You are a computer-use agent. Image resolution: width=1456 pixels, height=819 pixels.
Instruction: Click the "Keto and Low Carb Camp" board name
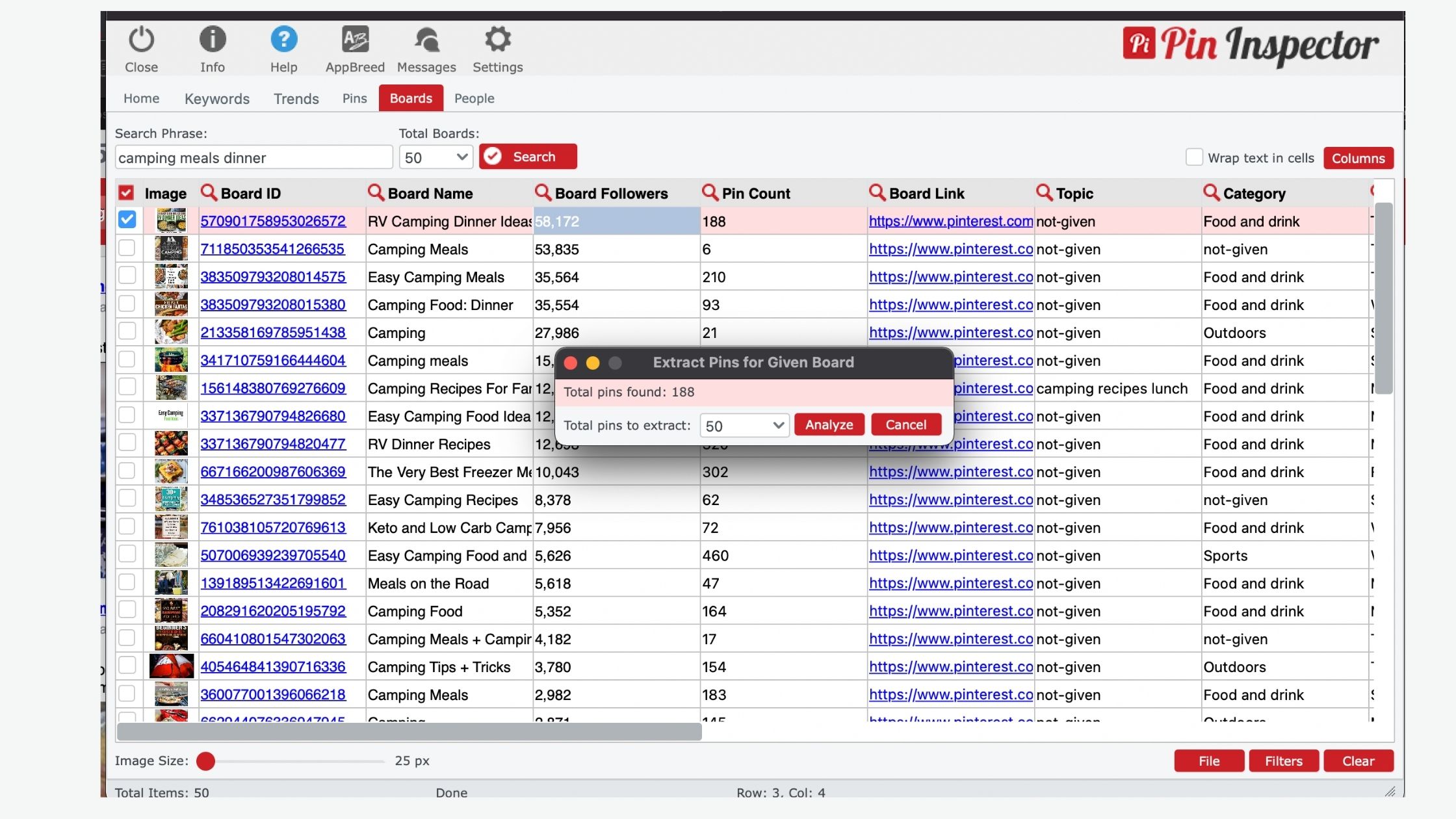pos(449,528)
